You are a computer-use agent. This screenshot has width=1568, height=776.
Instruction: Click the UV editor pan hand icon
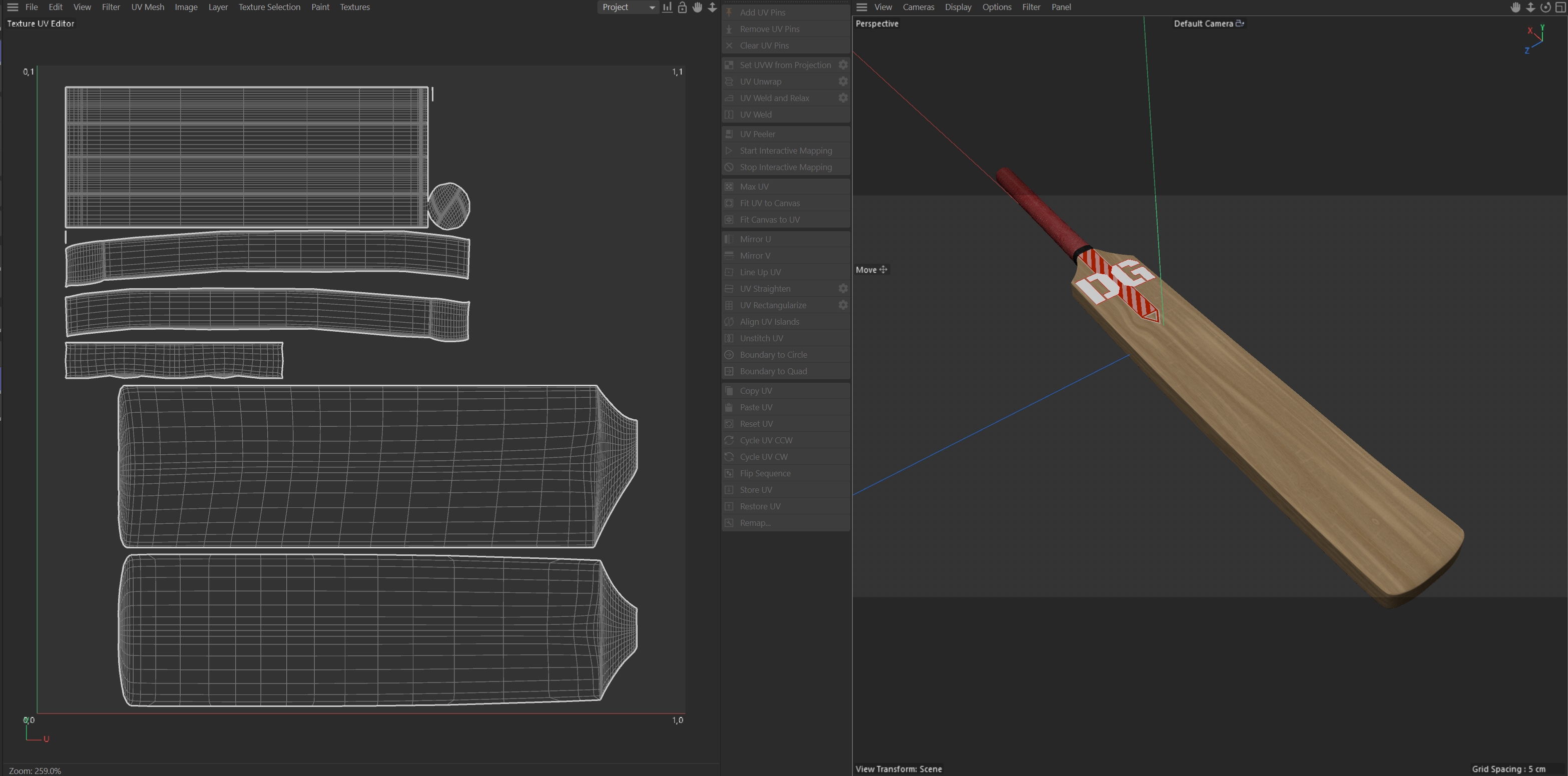point(698,8)
